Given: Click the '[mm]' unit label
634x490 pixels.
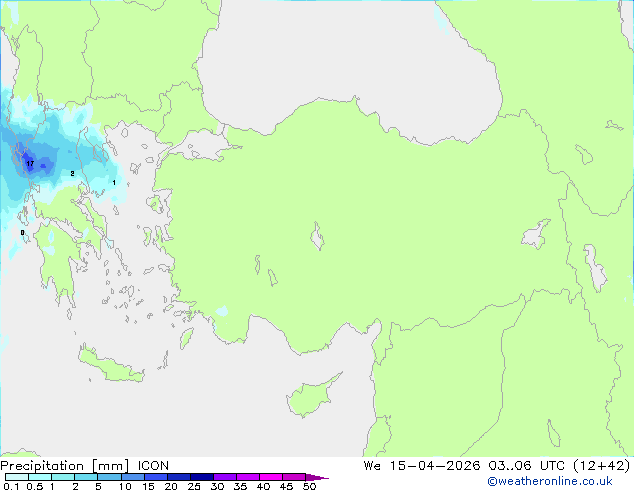Looking at the screenshot, I should 111,466.
